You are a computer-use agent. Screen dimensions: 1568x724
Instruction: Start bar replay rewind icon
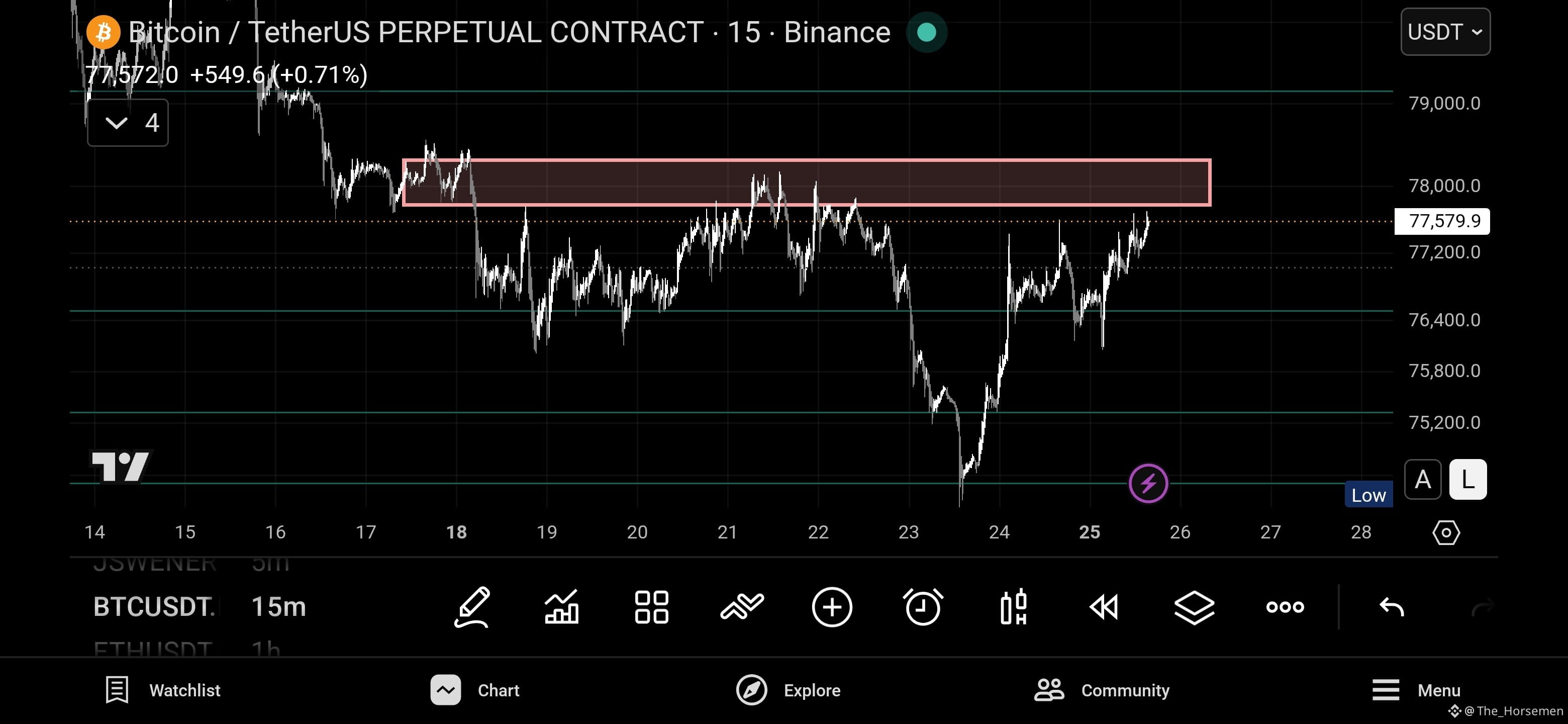[x=1104, y=607]
